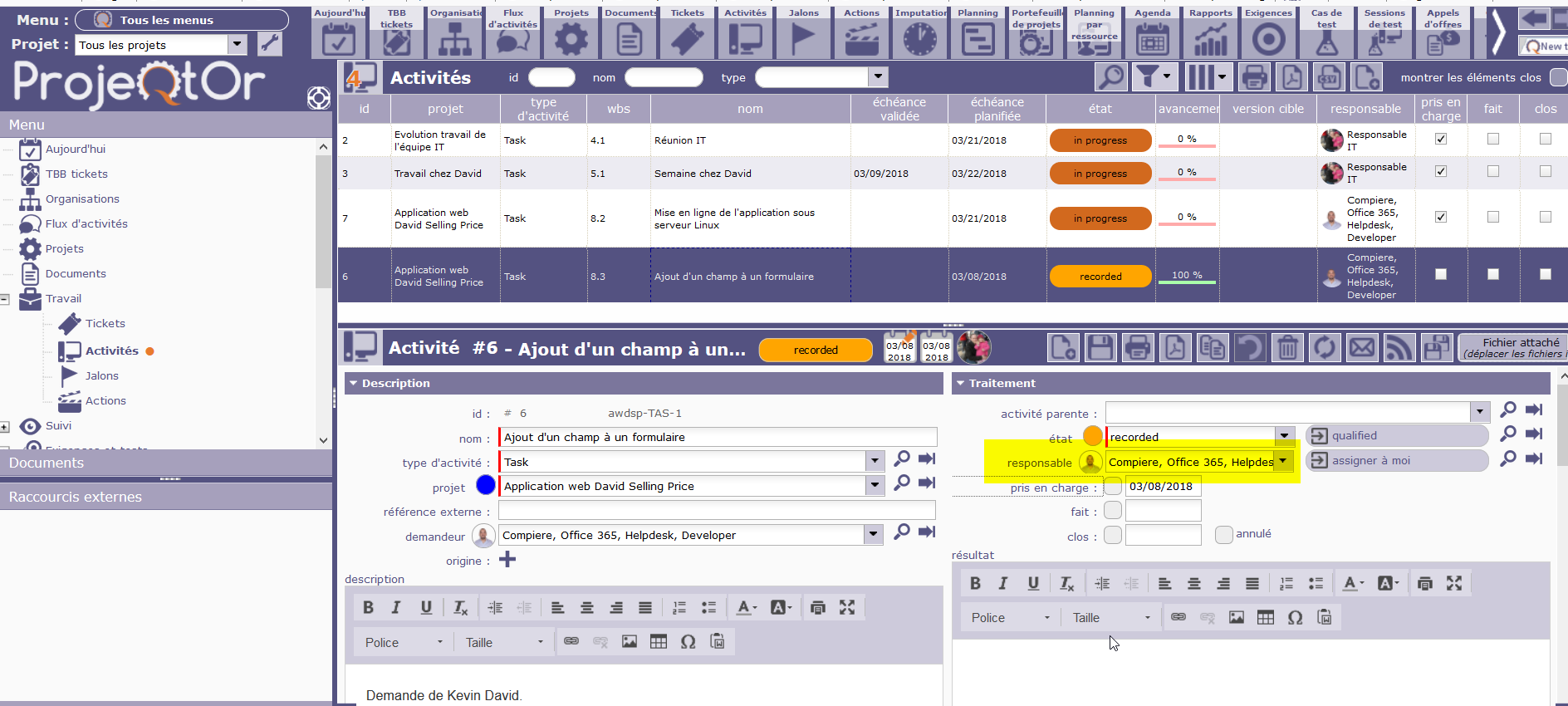The width and height of the screenshot is (1568, 706).
Task: Copy the activity using the duplicate icon
Action: tap(1213, 347)
